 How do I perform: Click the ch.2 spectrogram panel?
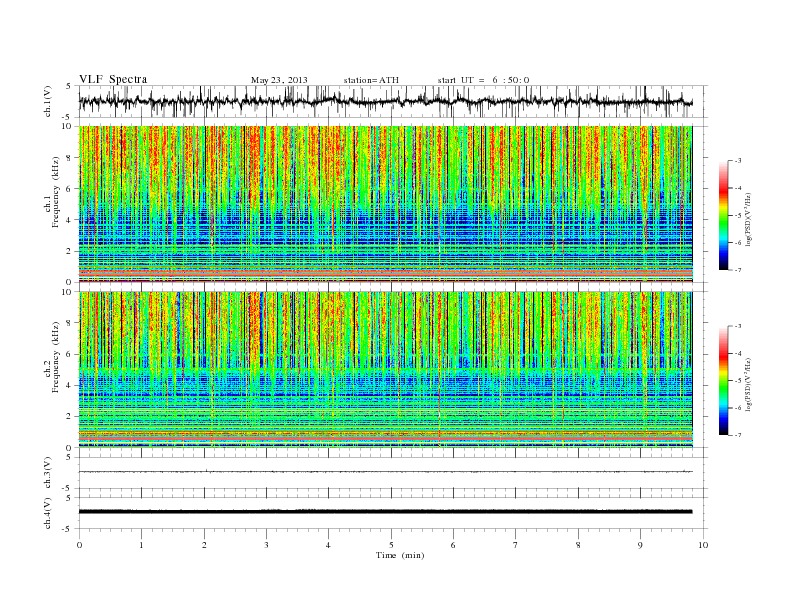(x=385, y=369)
